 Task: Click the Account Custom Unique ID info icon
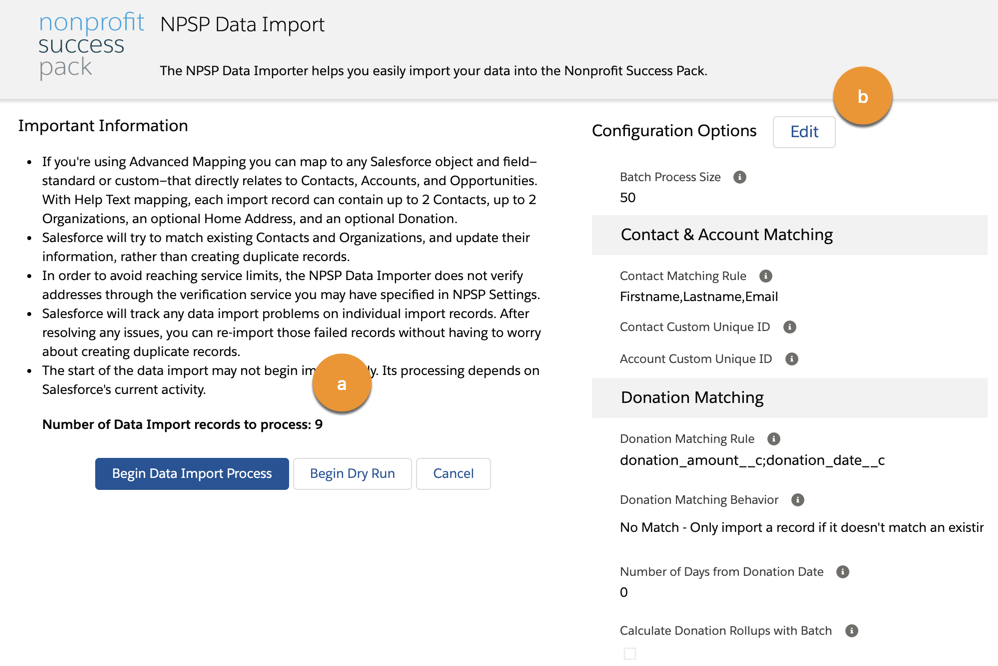[790, 358]
